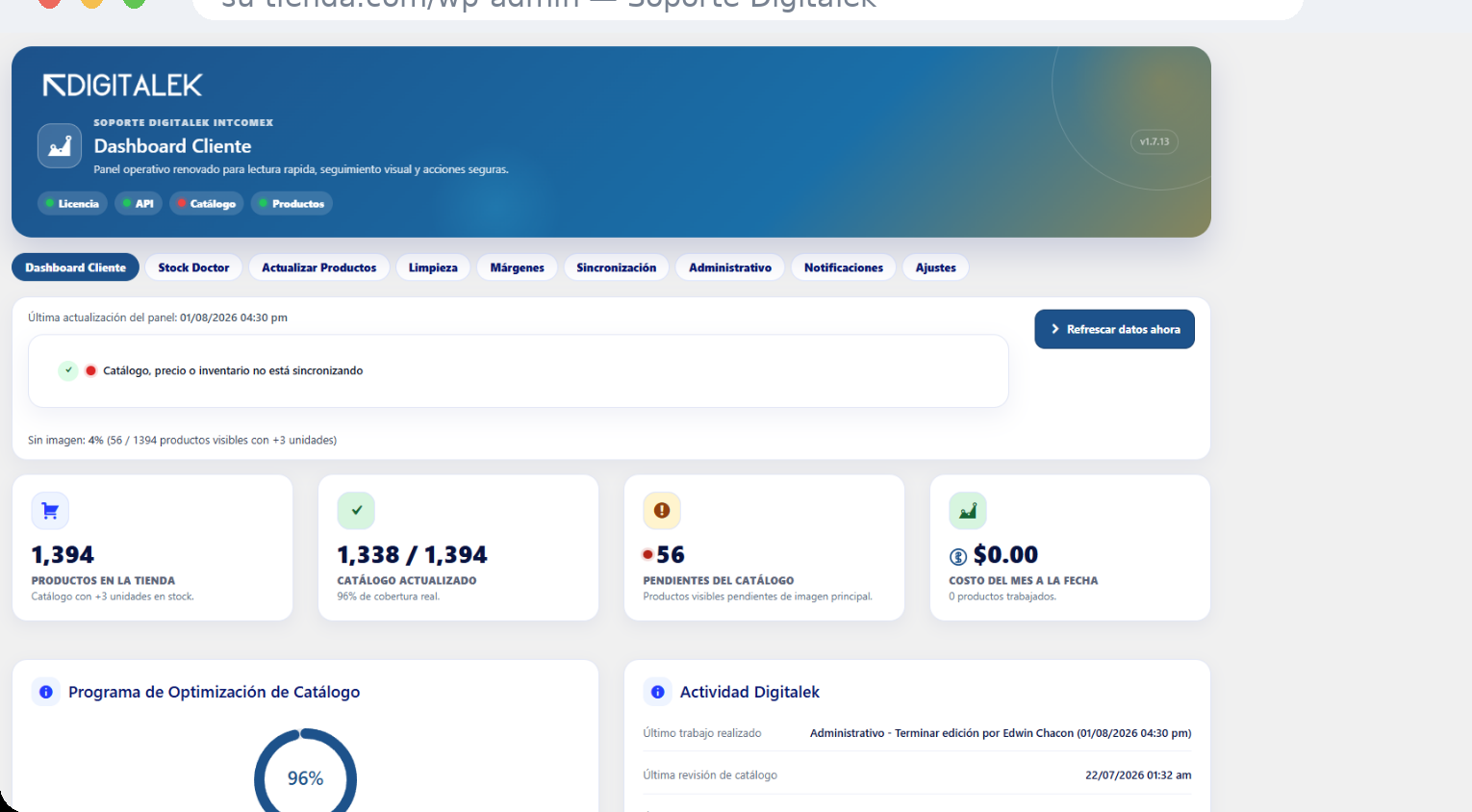Click the Pendientes del Catálogo label
Image resolution: width=1472 pixels, height=812 pixels.
719,581
